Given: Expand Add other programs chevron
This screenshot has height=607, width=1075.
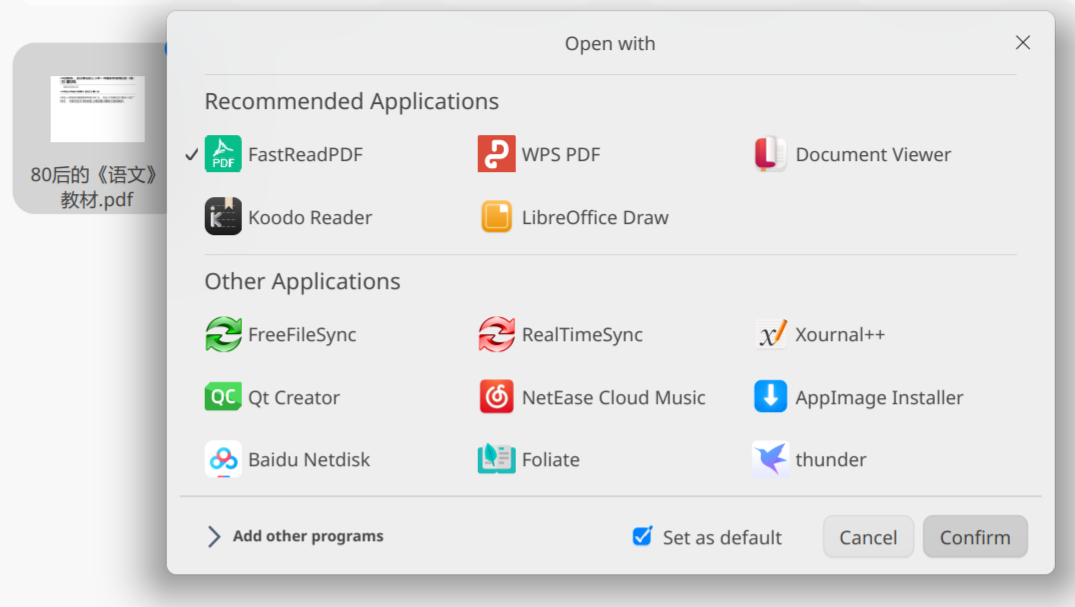Looking at the screenshot, I should point(214,536).
